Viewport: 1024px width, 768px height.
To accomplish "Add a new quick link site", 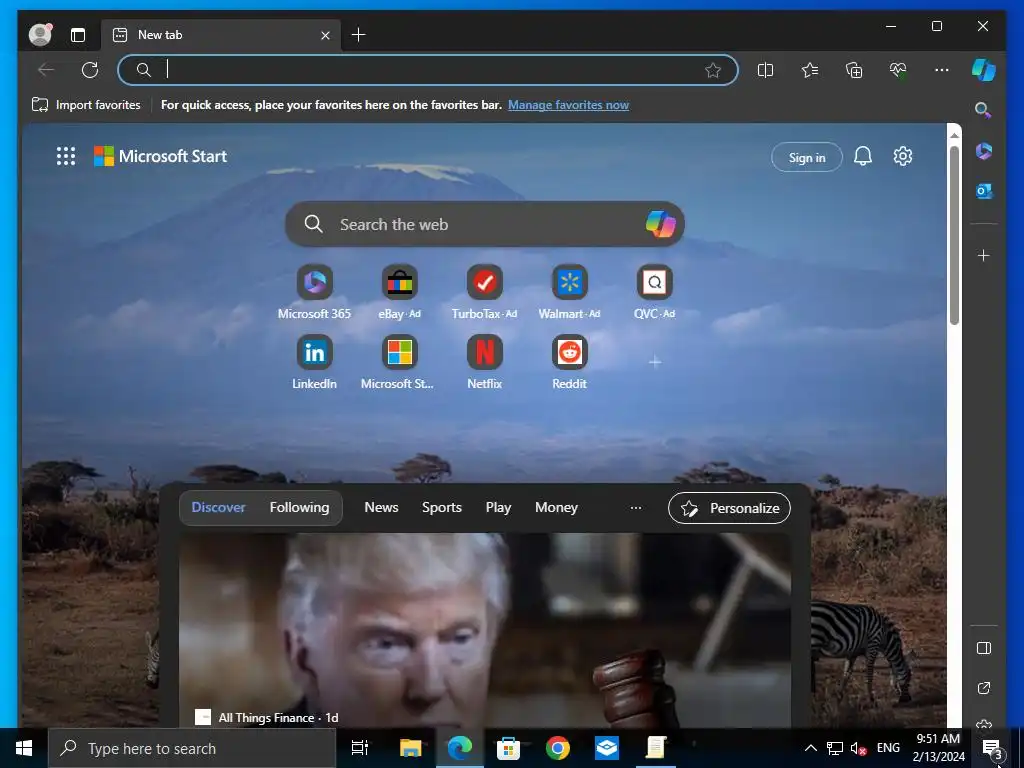I will click(655, 362).
